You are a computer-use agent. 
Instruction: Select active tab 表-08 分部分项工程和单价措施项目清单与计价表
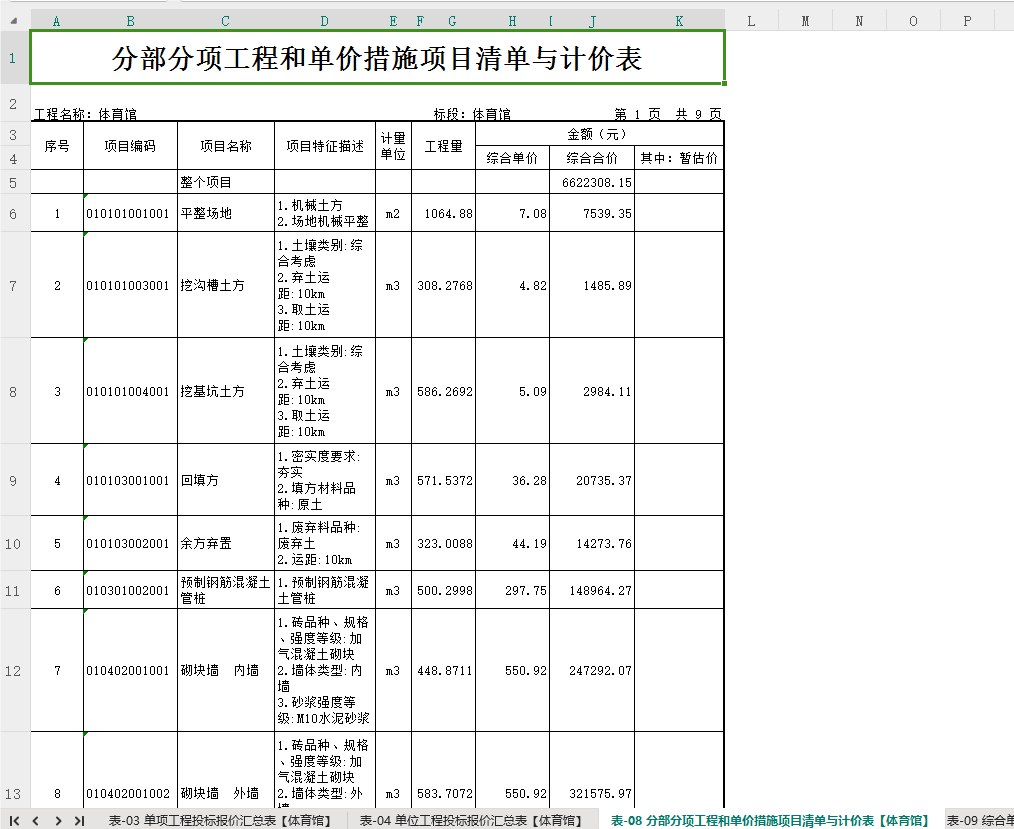coord(770,821)
